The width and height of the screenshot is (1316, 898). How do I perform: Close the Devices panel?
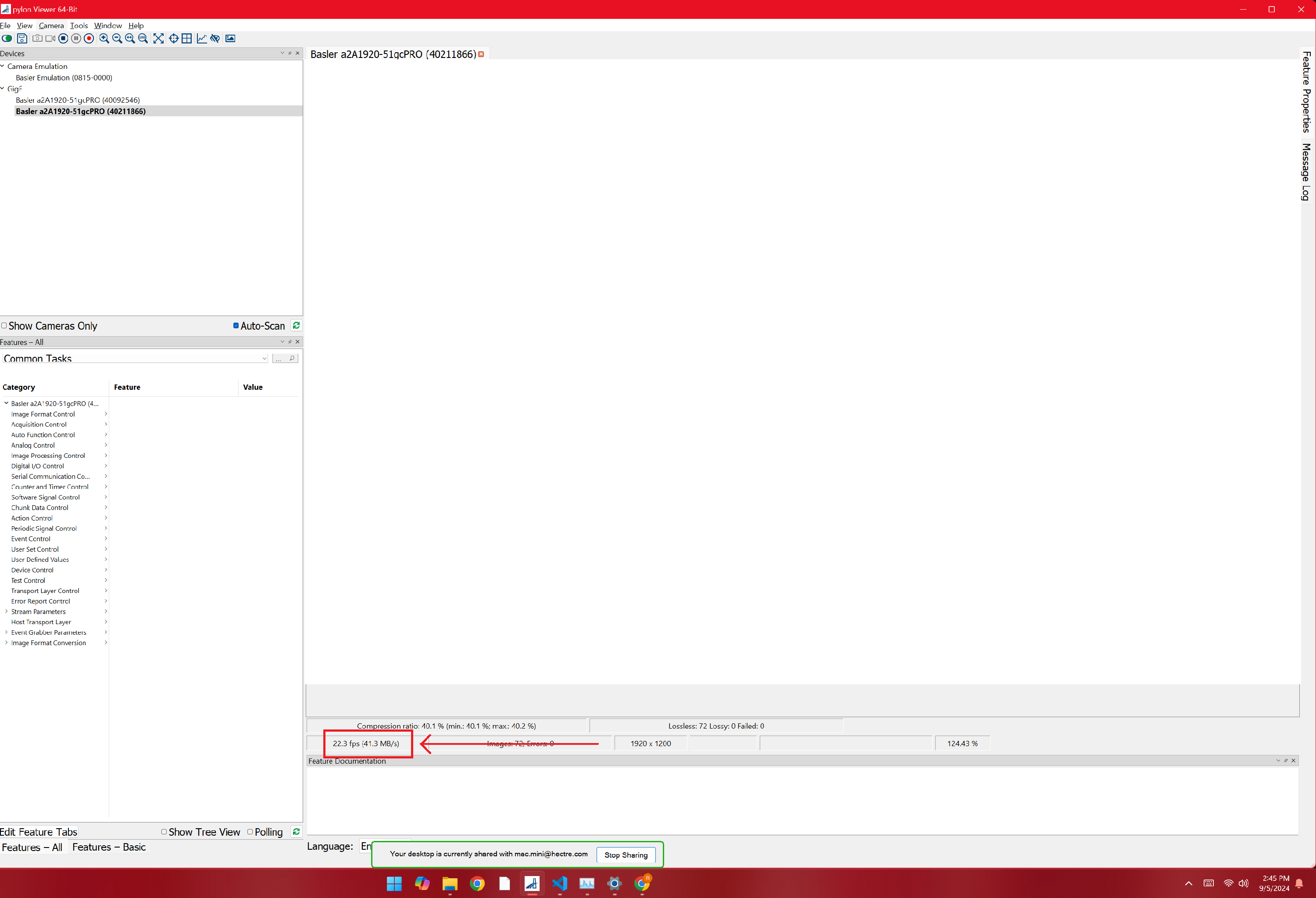click(x=298, y=53)
